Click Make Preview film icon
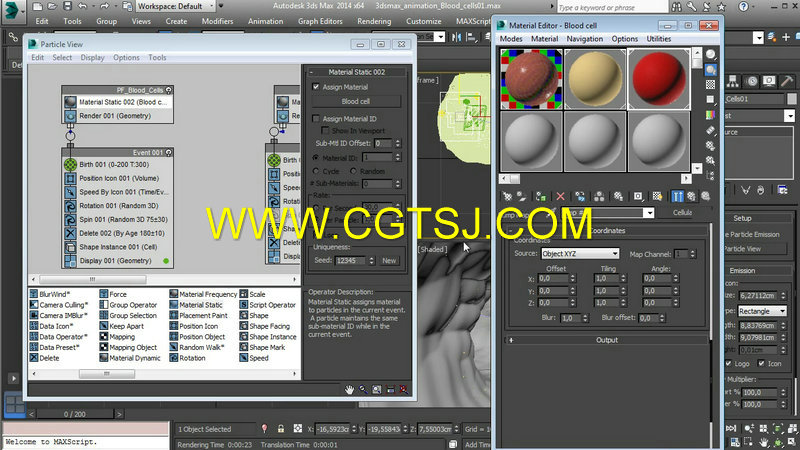Image resolution: width=800 pixels, height=450 pixels. point(710,131)
